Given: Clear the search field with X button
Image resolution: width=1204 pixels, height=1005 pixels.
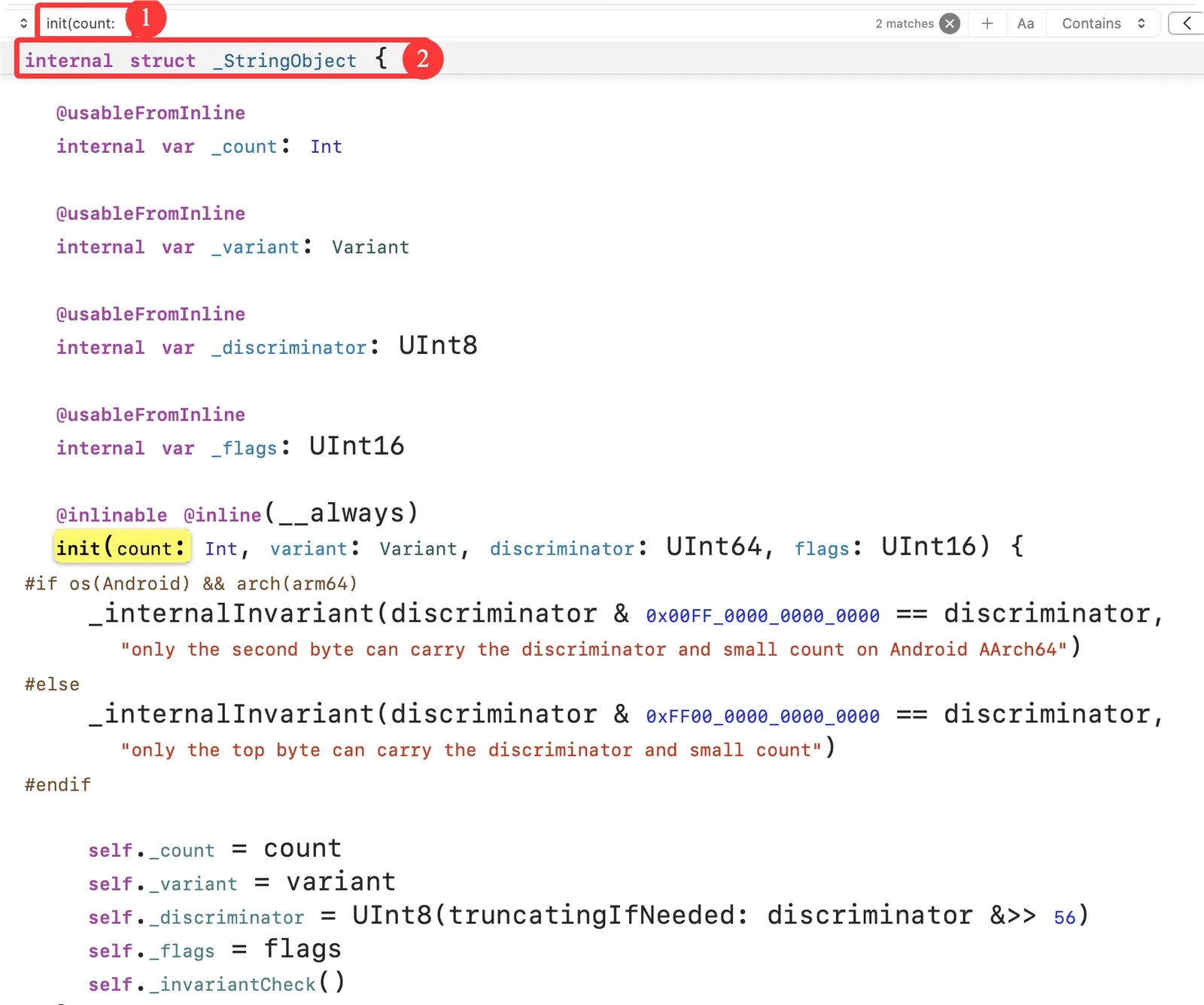Looking at the screenshot, I should coord(950,23).
